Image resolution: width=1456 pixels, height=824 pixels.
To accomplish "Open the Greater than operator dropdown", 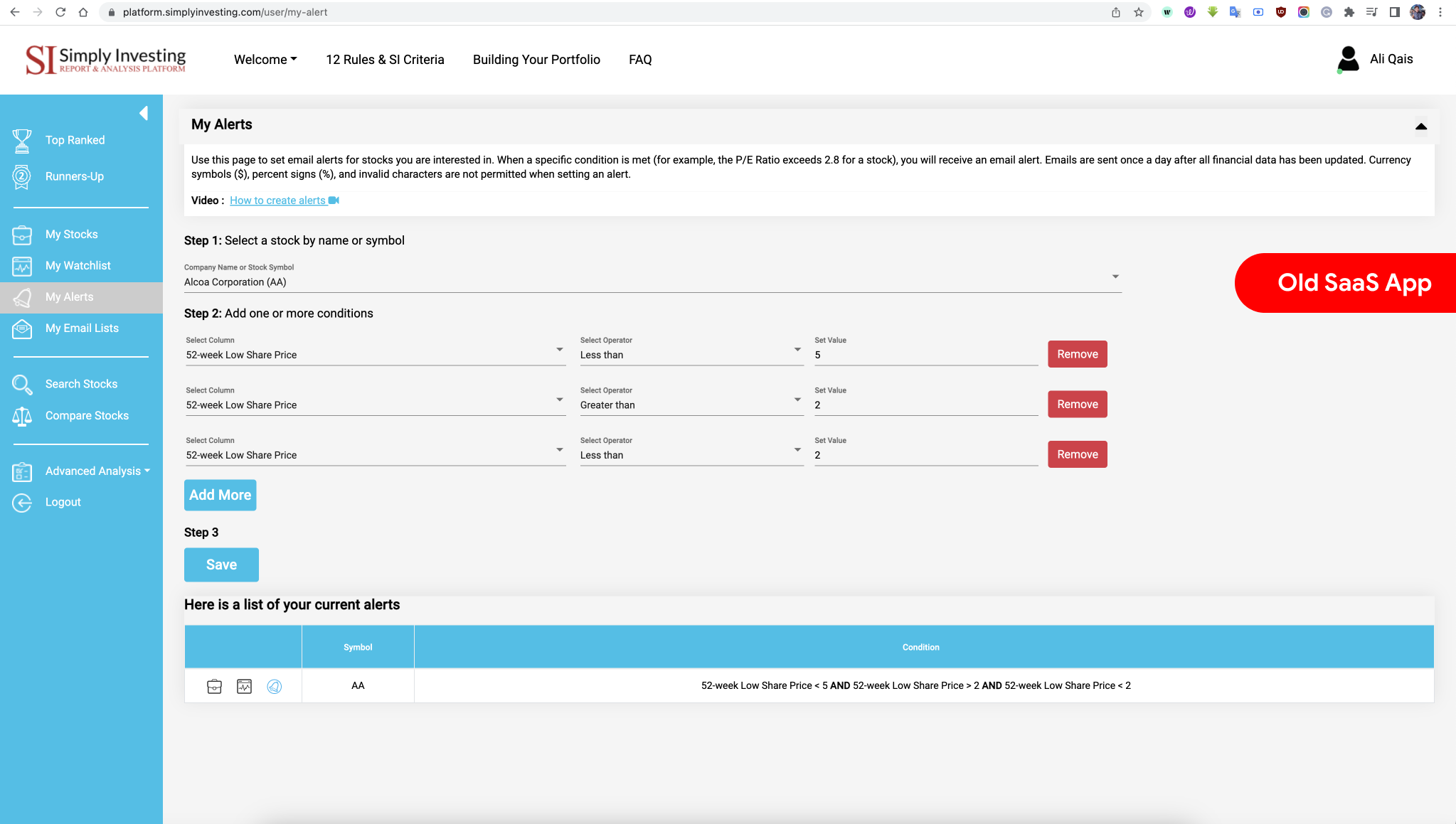I will pos(691,405).
